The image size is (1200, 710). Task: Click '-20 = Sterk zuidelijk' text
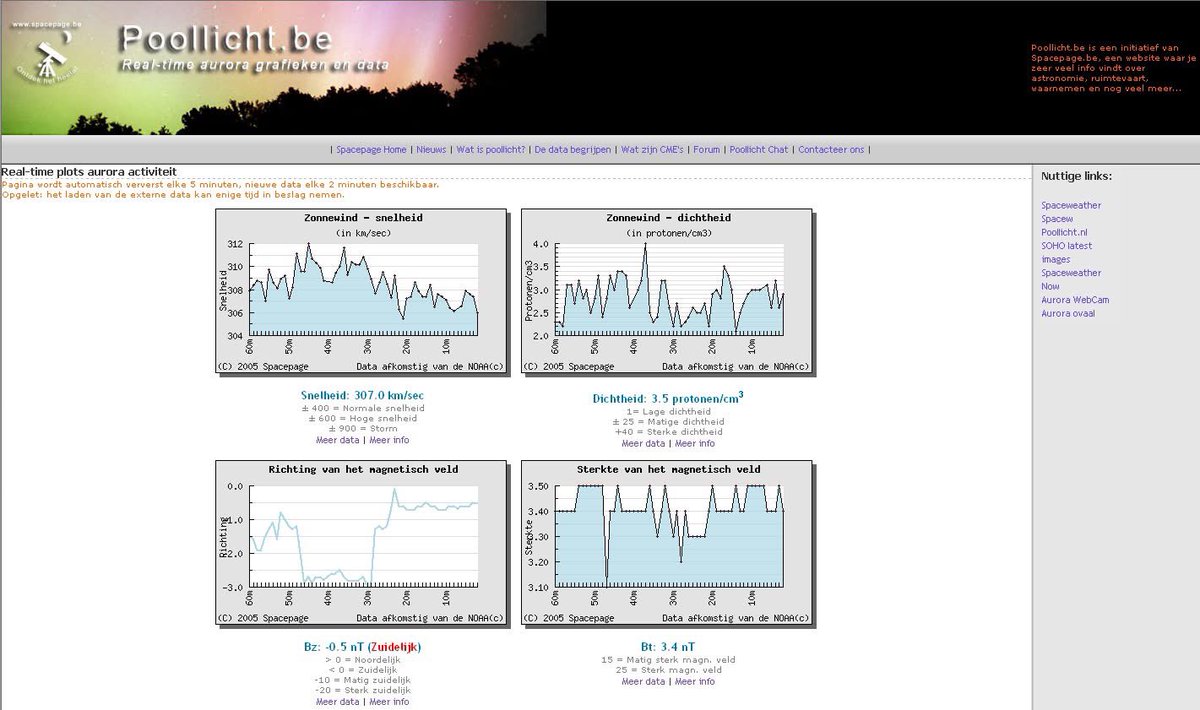tap(362, 691)
